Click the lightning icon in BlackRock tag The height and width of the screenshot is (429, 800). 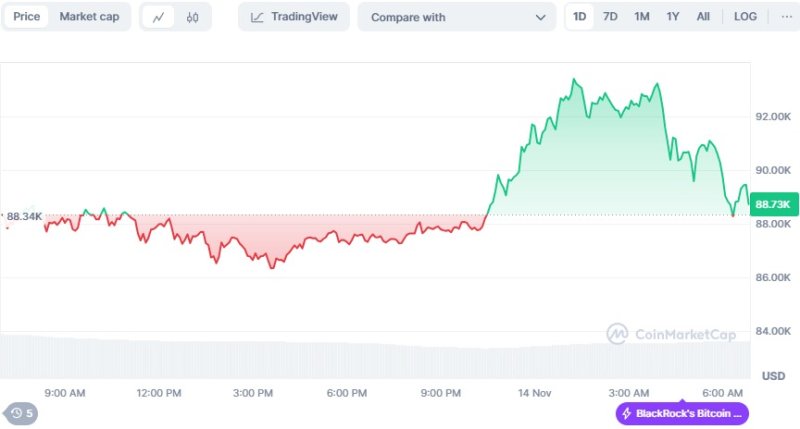[627, 413]
